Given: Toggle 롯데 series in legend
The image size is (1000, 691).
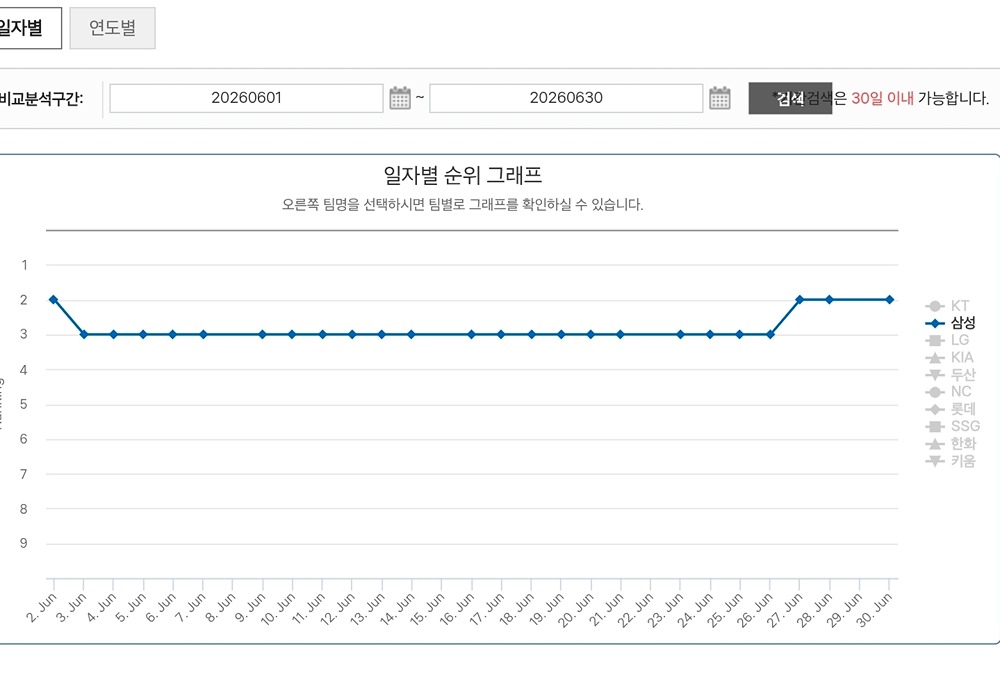Looking at the screenshot, I should point(950,409).
